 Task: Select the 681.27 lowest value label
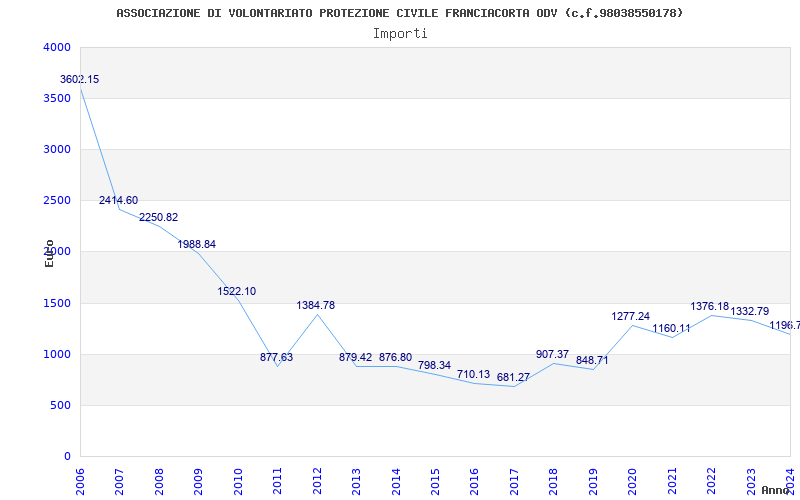point(513,378)
